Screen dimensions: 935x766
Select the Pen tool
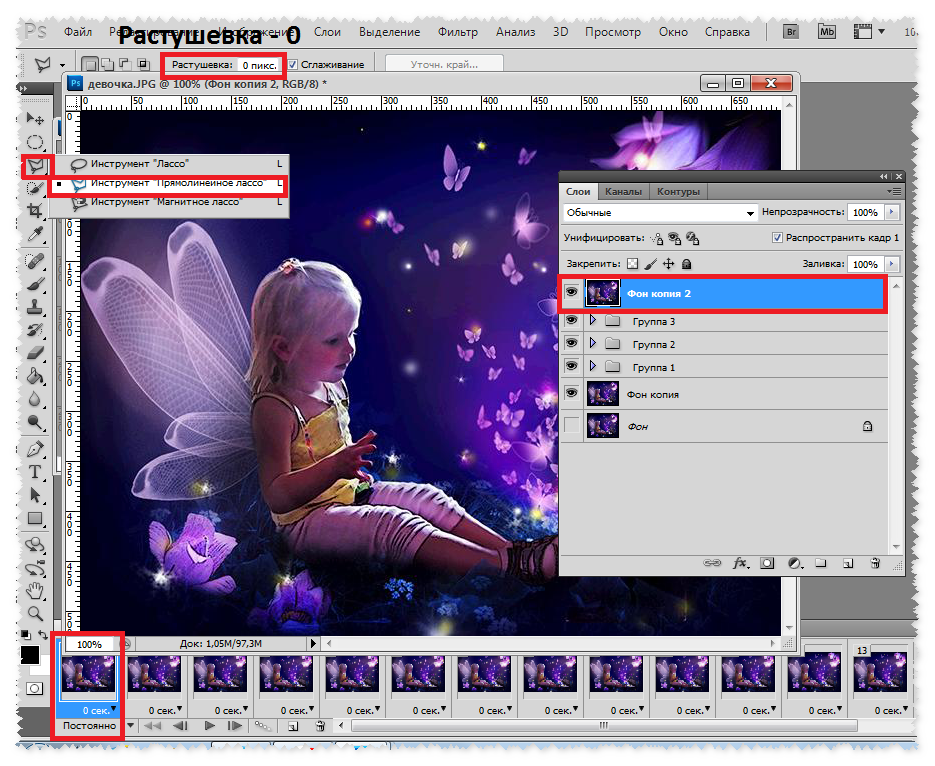35,448
